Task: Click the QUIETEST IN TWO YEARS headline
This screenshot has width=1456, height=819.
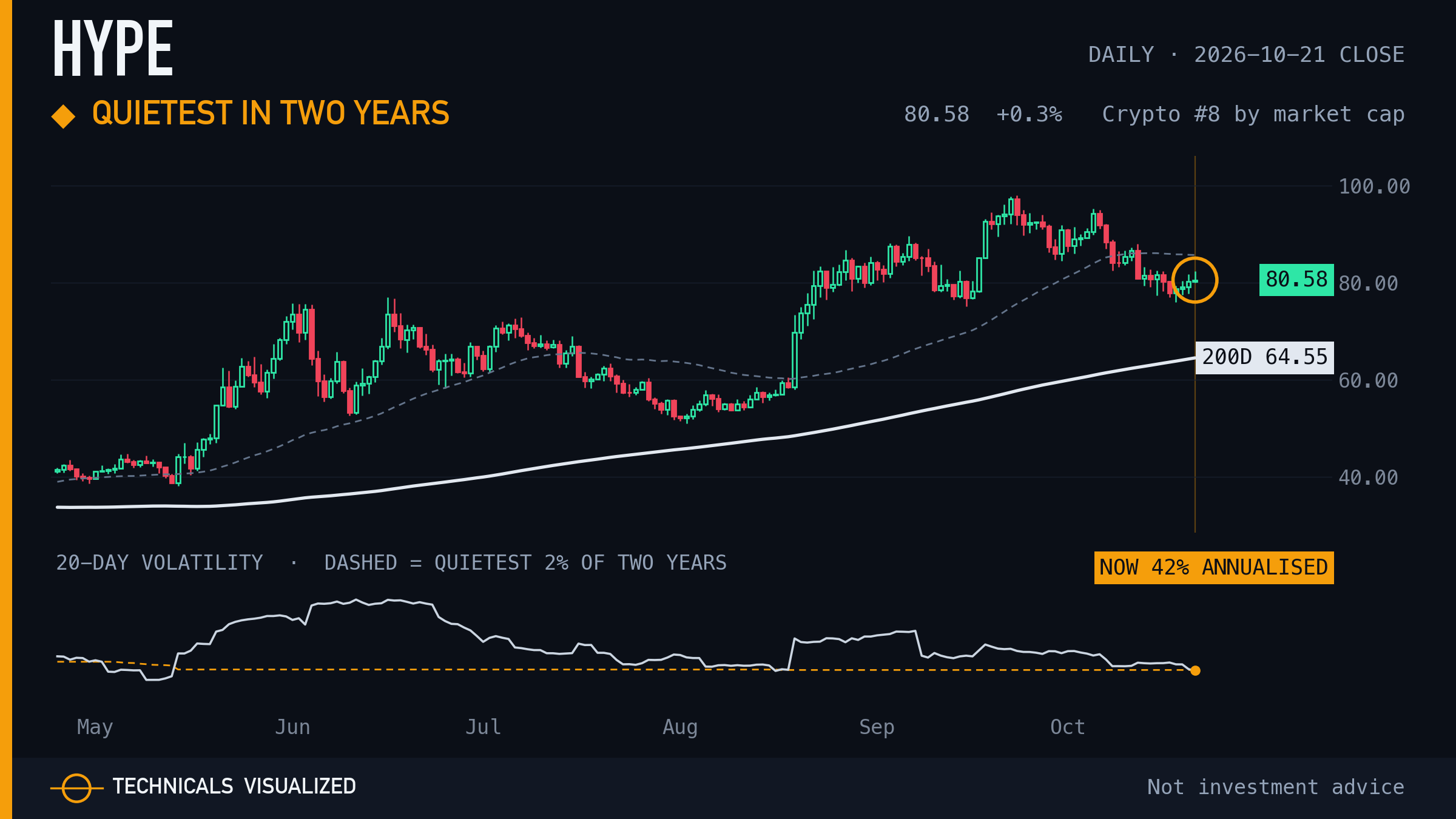Action: pos(271,113)
